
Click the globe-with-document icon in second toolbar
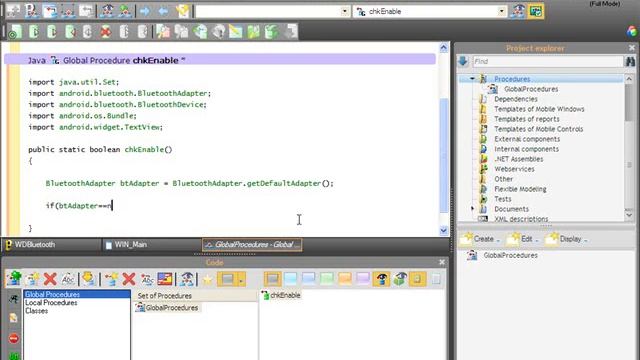click(200, 31)
